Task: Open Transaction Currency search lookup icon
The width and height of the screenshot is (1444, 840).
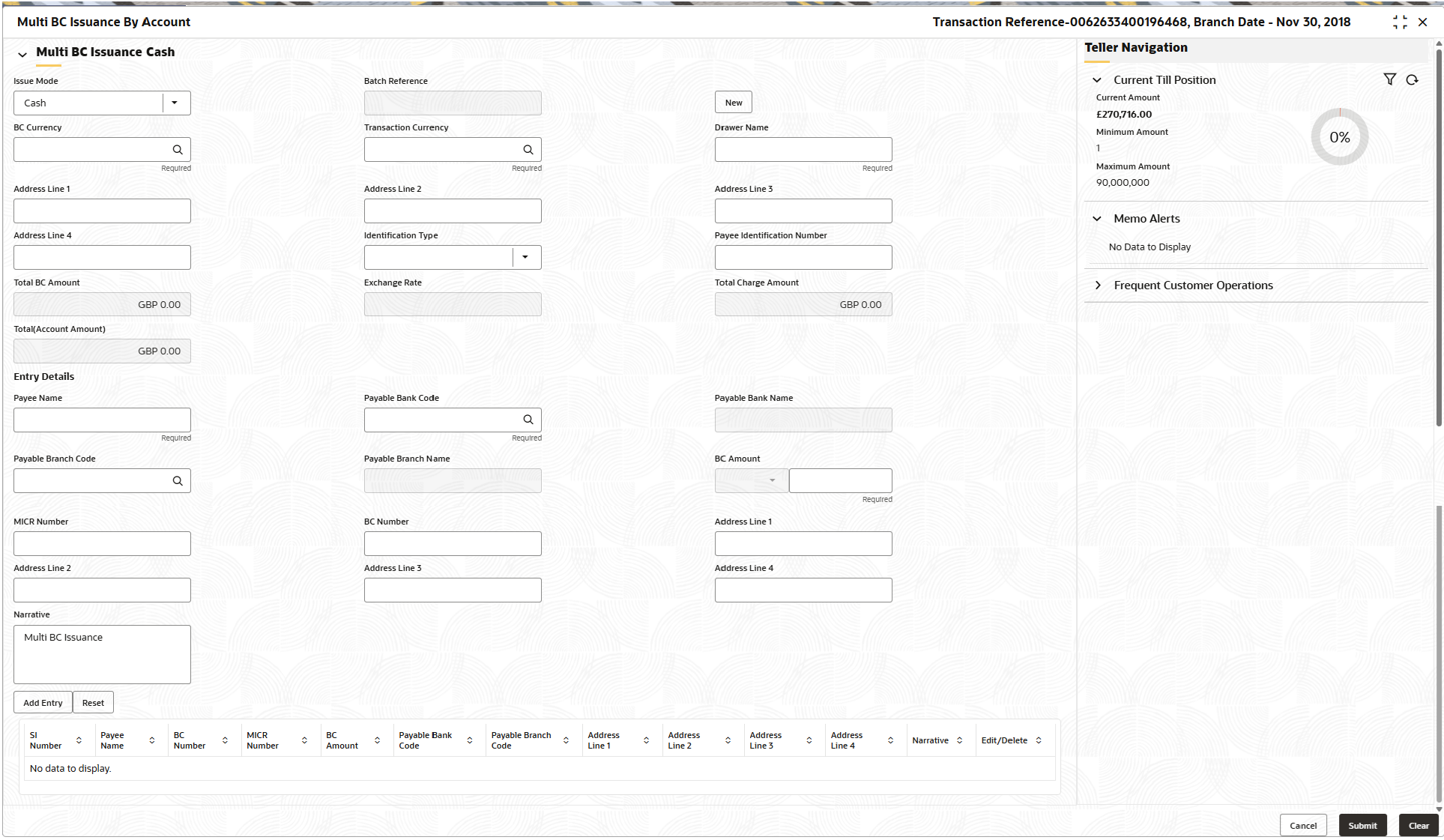Action: pyautogui.click(x=528, y=149)
